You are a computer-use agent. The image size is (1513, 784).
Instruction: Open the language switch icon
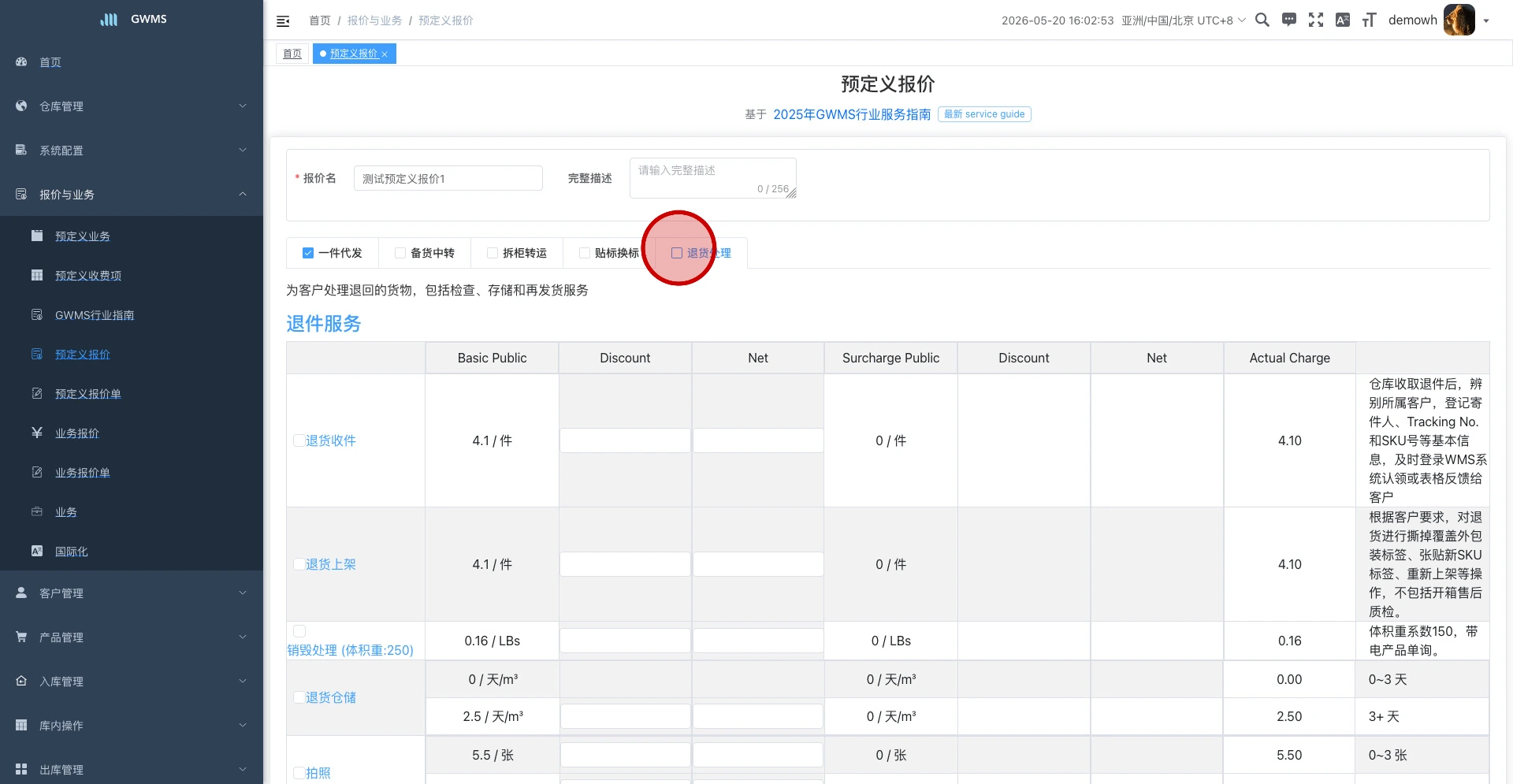click(x=1343, y=20)
